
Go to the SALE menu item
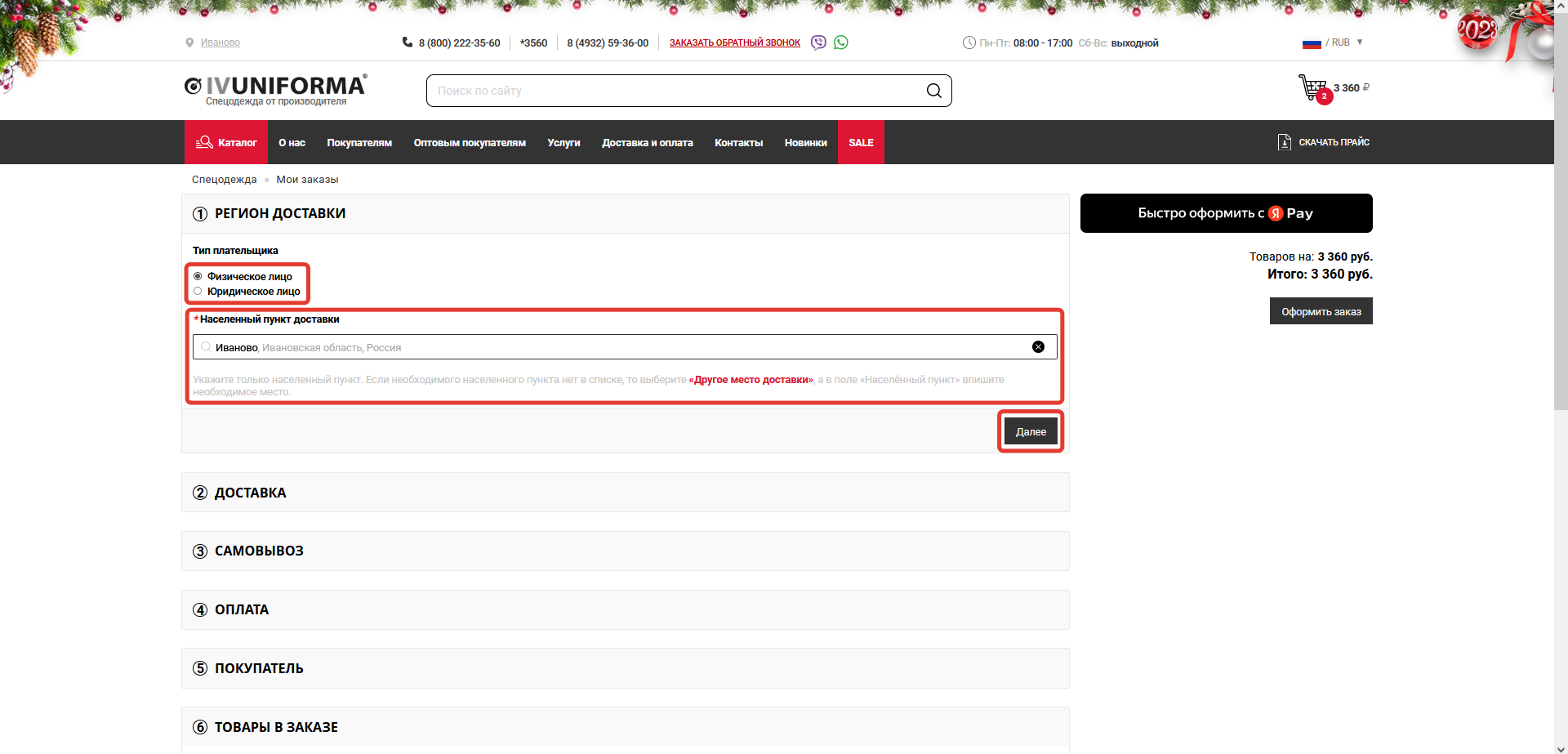click(861, 143)
